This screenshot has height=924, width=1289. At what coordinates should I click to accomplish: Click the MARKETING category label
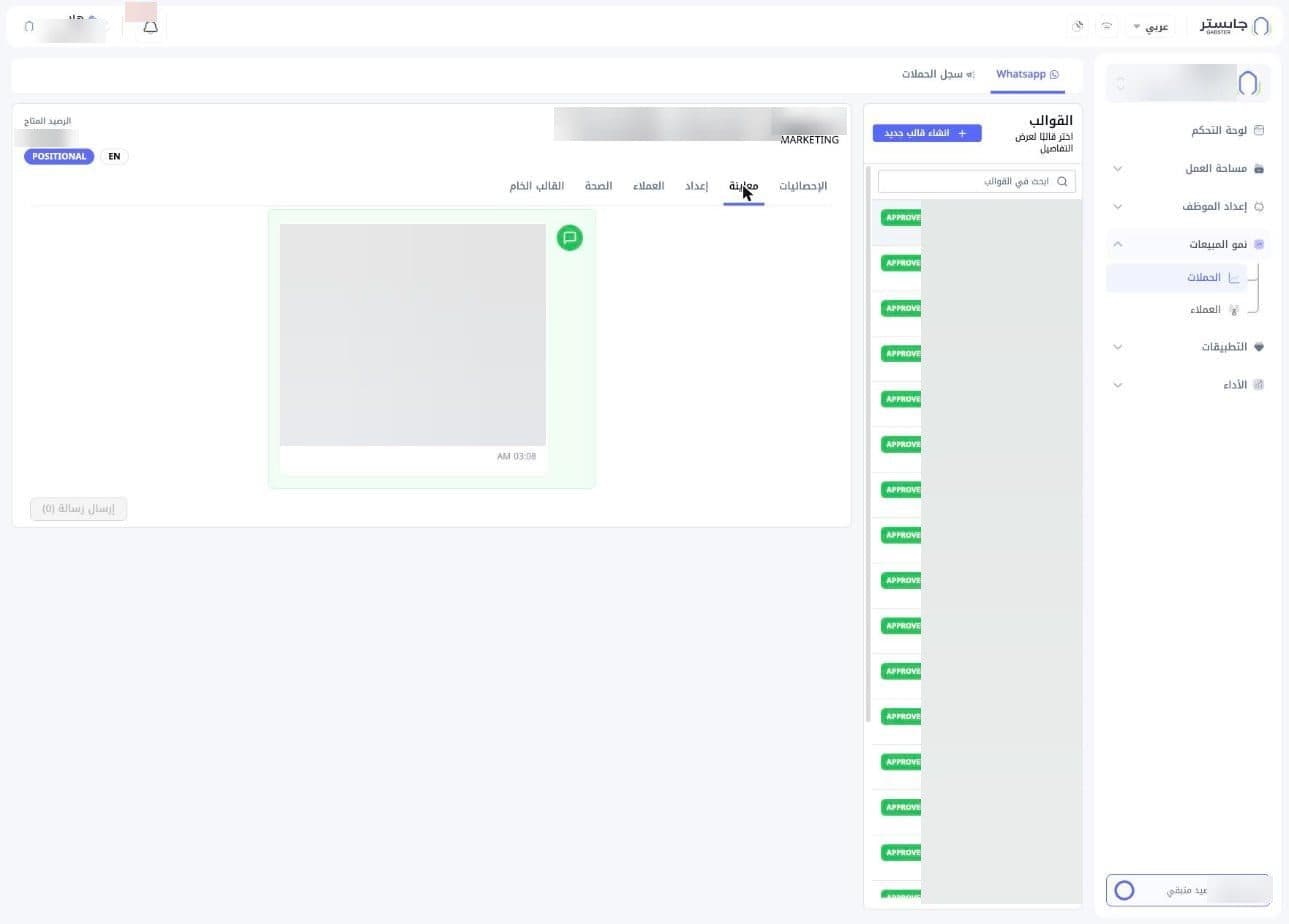tap(809, 140)
